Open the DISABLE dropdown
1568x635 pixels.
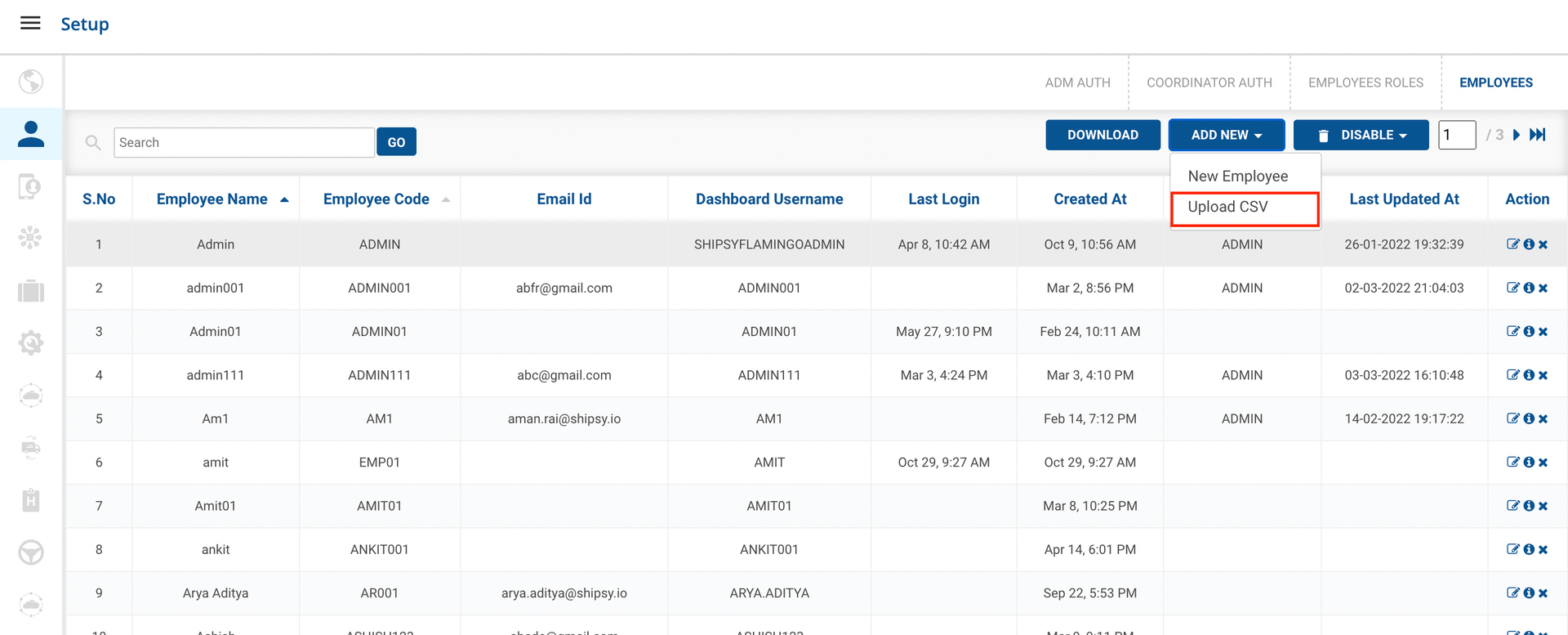[x=1361, y=135]
